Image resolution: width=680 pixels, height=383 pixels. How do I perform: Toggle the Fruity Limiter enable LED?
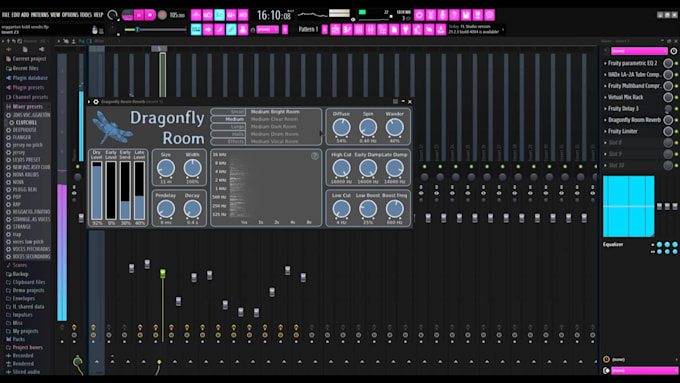(677, 131)
